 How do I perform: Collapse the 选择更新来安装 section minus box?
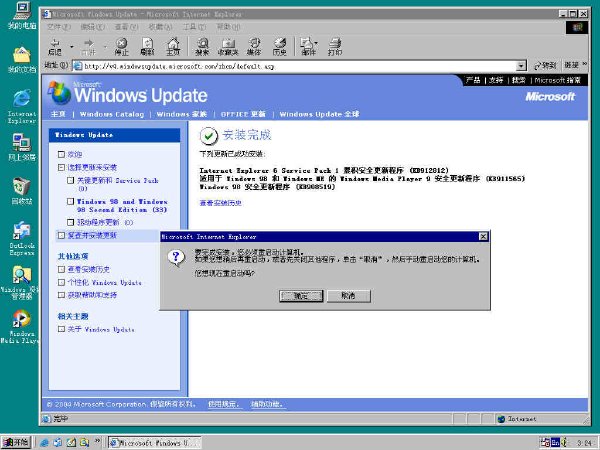coord(61,167)
